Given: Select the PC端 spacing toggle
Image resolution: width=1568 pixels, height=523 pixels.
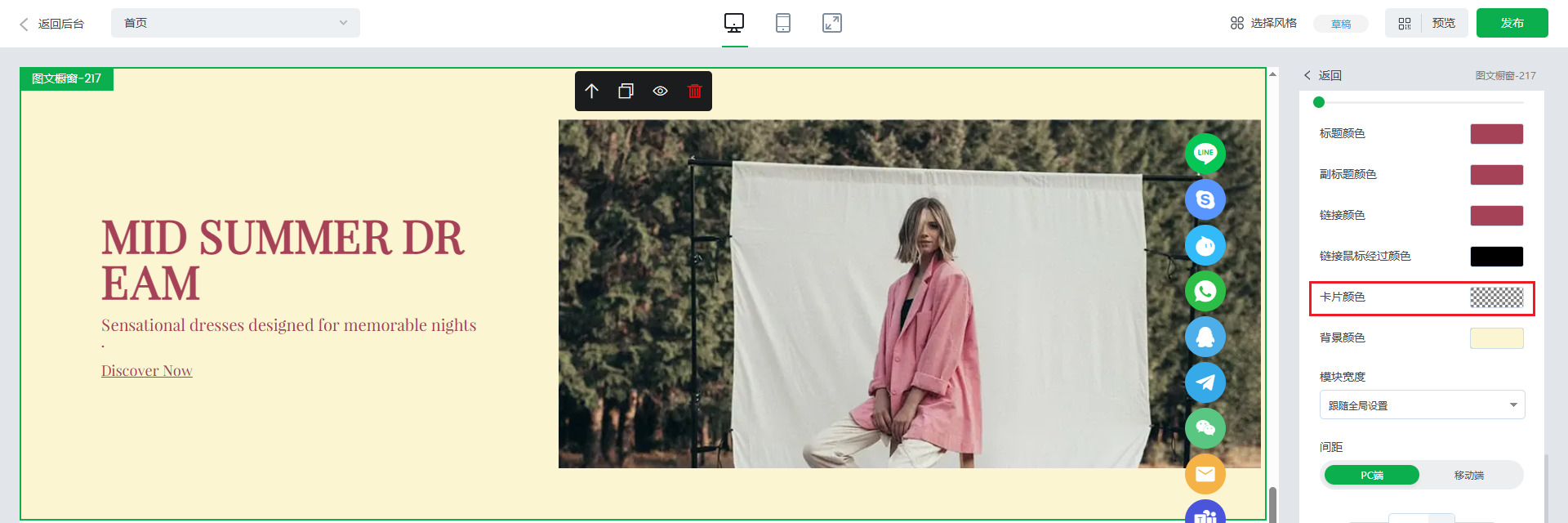Looking at the screenshot, I should pyautogui.click(x=1371, y=476).
